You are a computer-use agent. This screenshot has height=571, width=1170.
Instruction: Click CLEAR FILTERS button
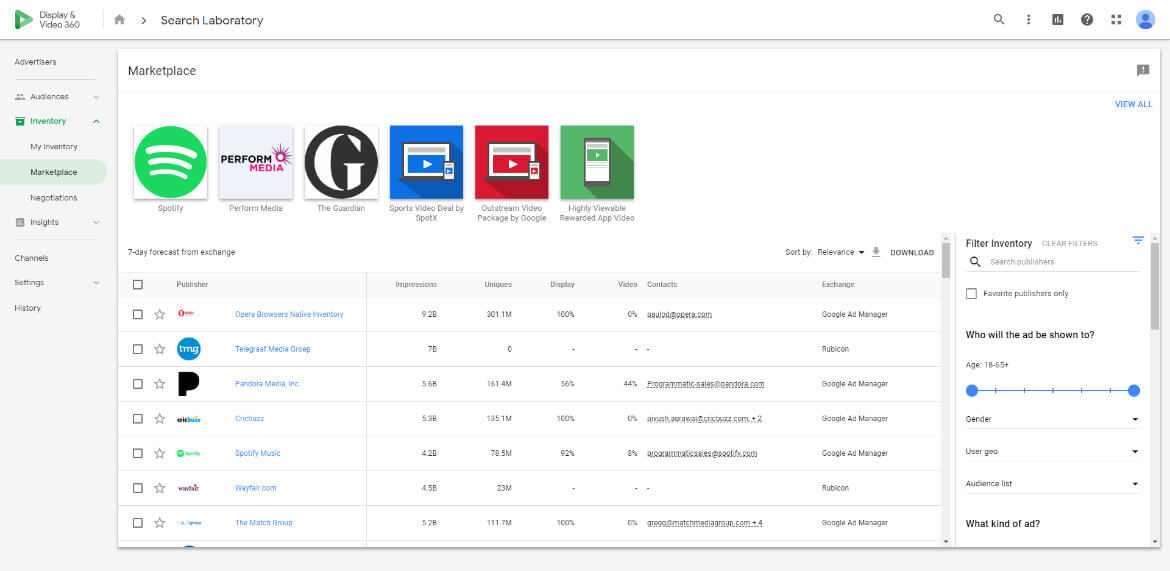pyautogui.click(x=1069, y=244)
